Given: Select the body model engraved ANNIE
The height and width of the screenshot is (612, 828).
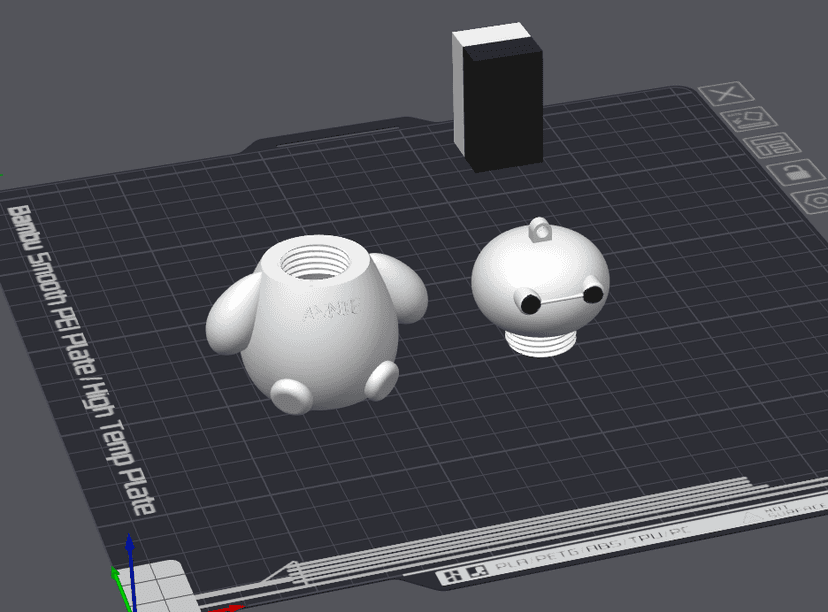Looking at the screenshot, I should point(316,324).
